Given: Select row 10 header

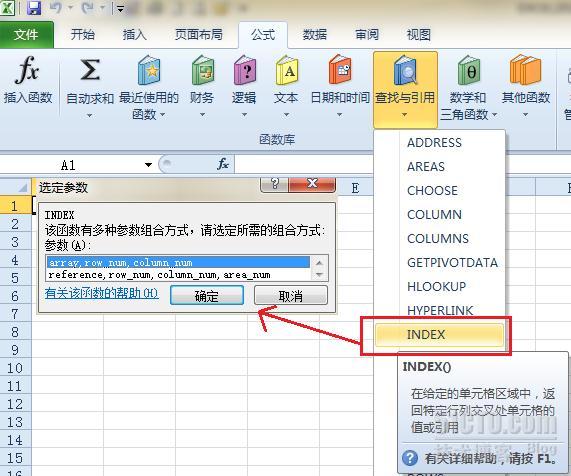Looking at the screenshot, I should [15, 368].
